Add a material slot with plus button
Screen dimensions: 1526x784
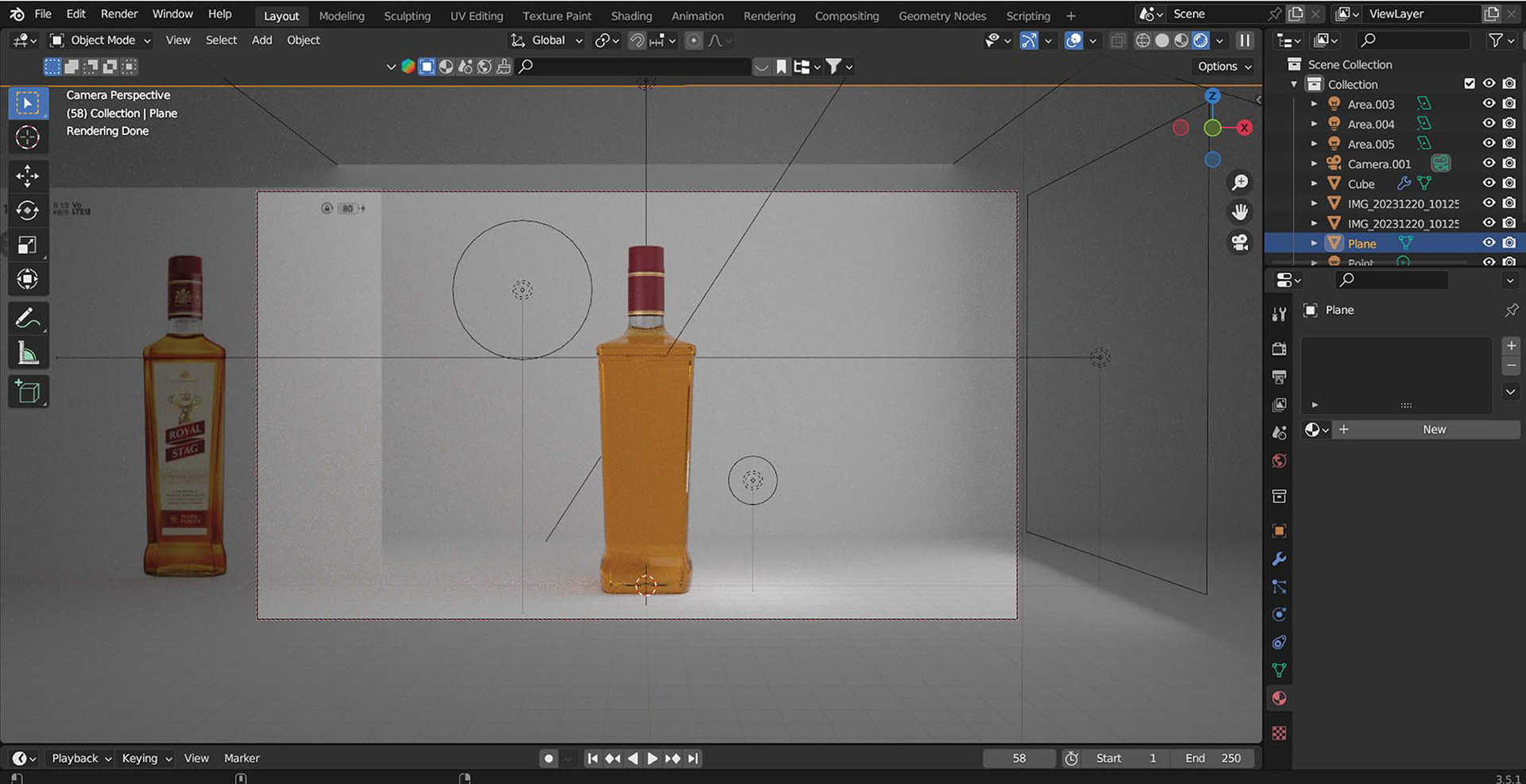pos(1511,346)
